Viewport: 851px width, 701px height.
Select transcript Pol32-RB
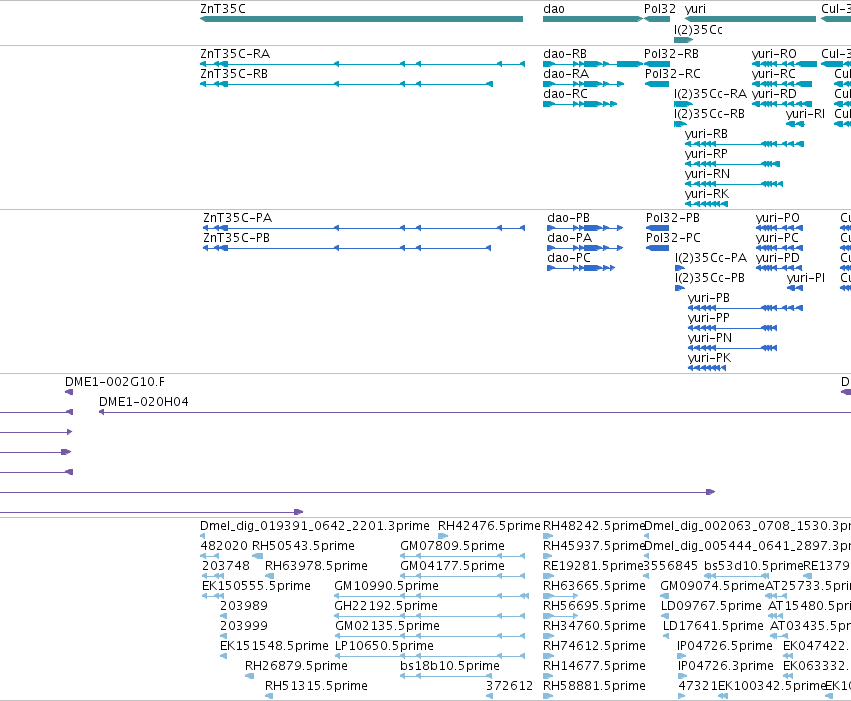coord(657,64)
